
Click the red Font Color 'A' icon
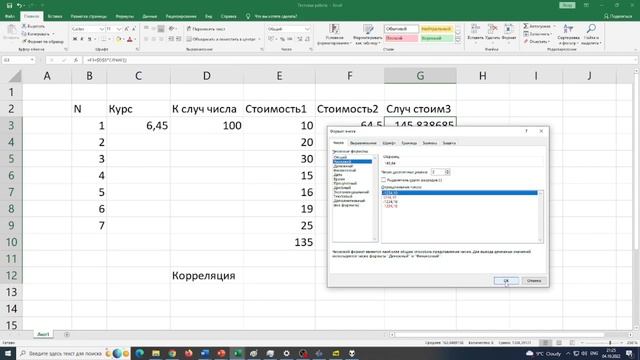click(130, 39)
